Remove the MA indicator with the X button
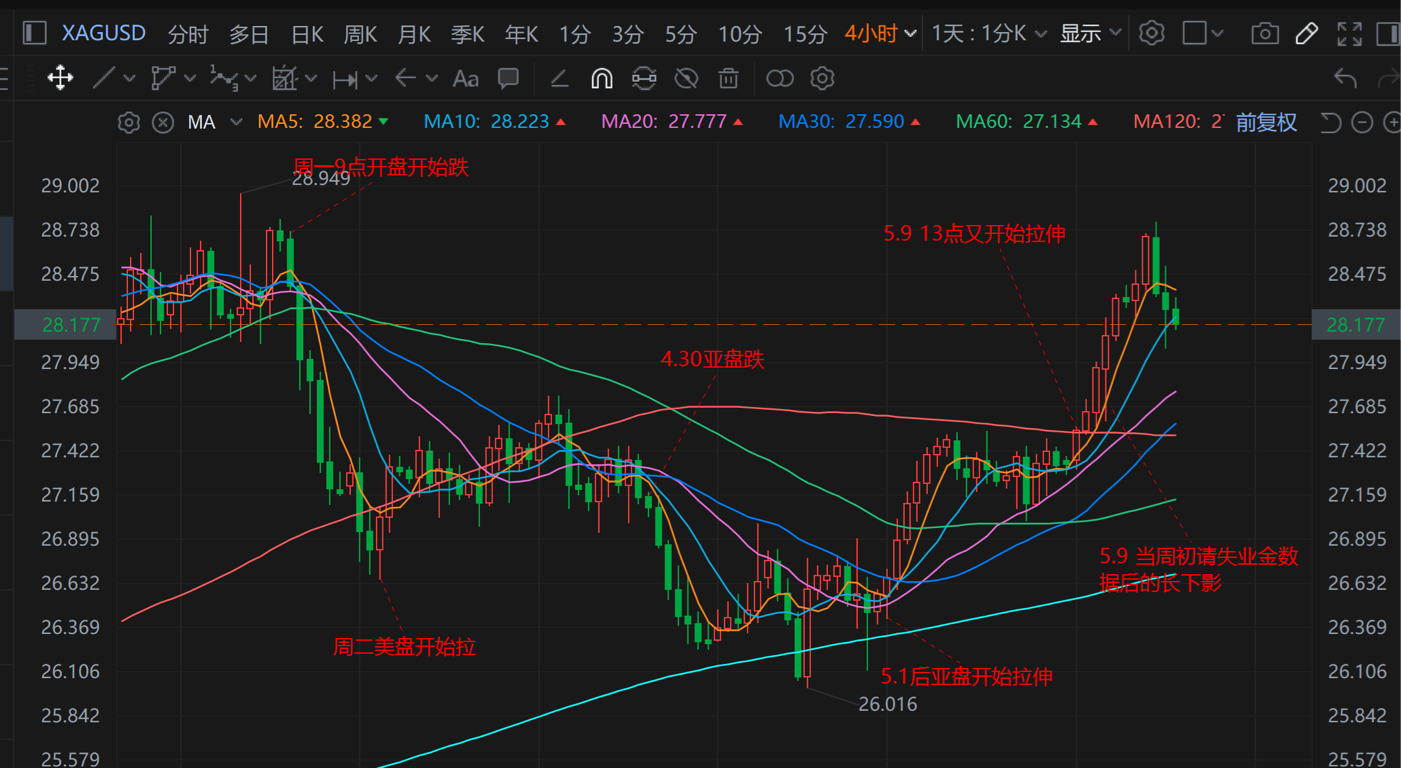Screen dimensions: 1401x768 click(161, 121)
